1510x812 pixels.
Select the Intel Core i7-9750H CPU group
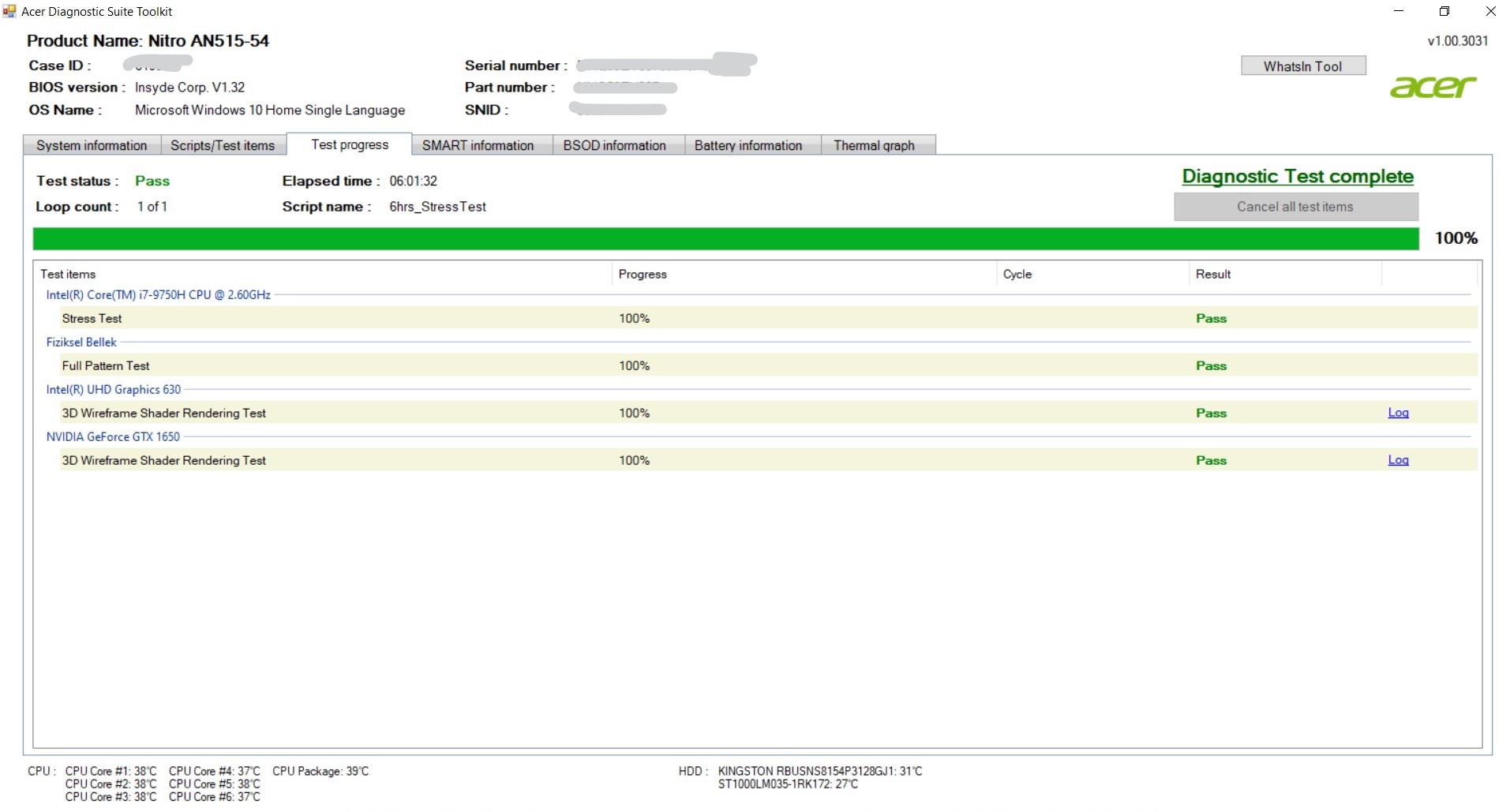tap(158, 294)
